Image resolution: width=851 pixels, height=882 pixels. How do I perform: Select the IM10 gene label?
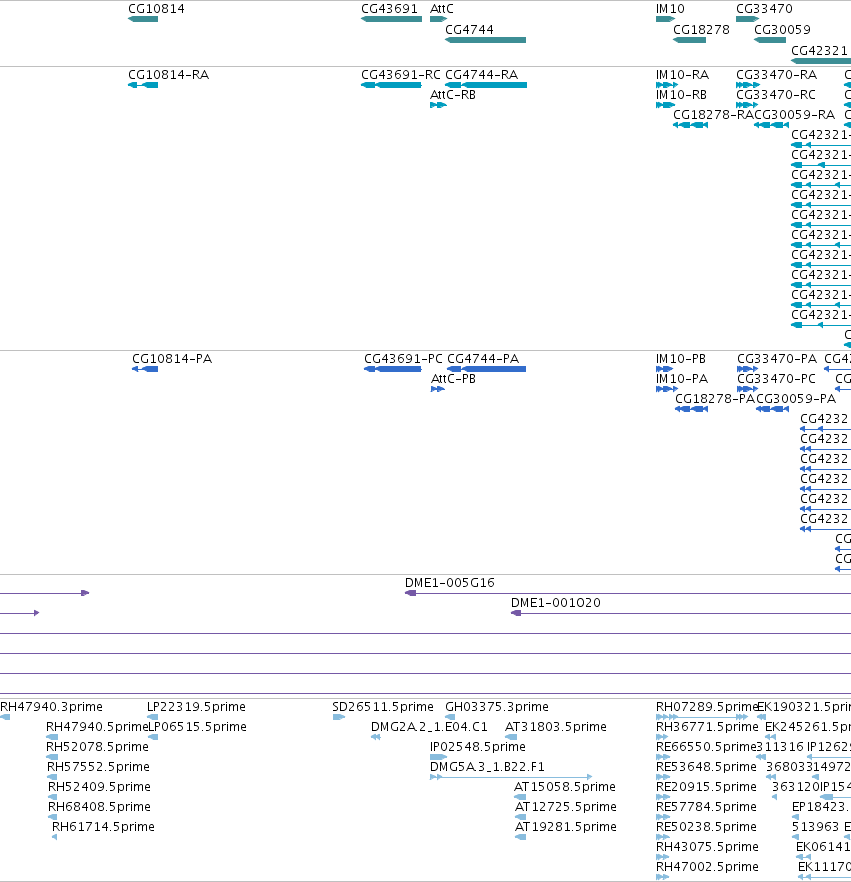point(670,9)
